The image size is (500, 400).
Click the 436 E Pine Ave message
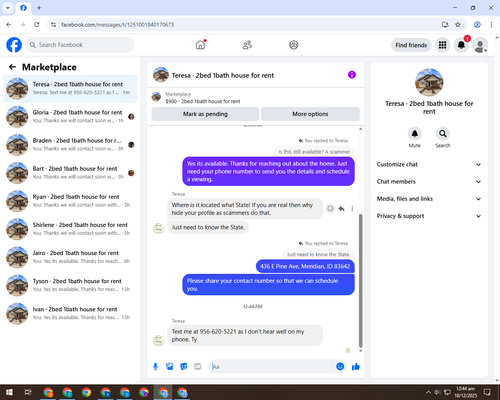pyautogui.click(x=305, y=266)
